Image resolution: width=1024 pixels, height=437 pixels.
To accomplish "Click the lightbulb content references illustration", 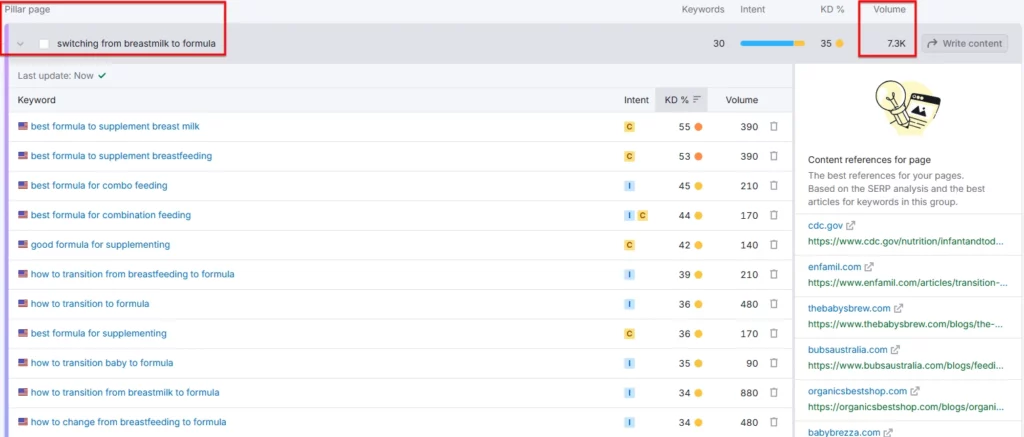I will pos(908,108).
